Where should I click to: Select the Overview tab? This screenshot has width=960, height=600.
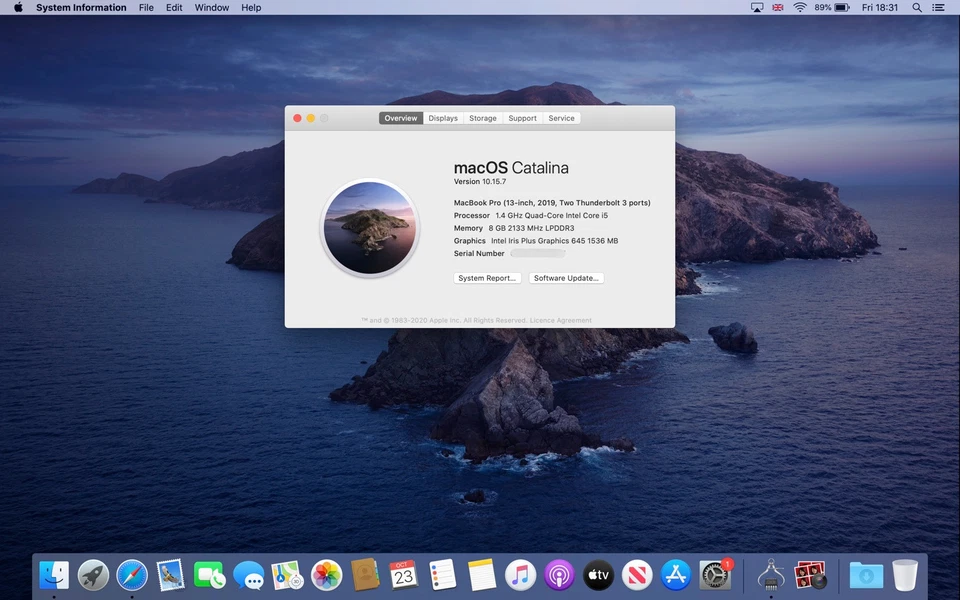pyautogui.click(x=401, y=118)
